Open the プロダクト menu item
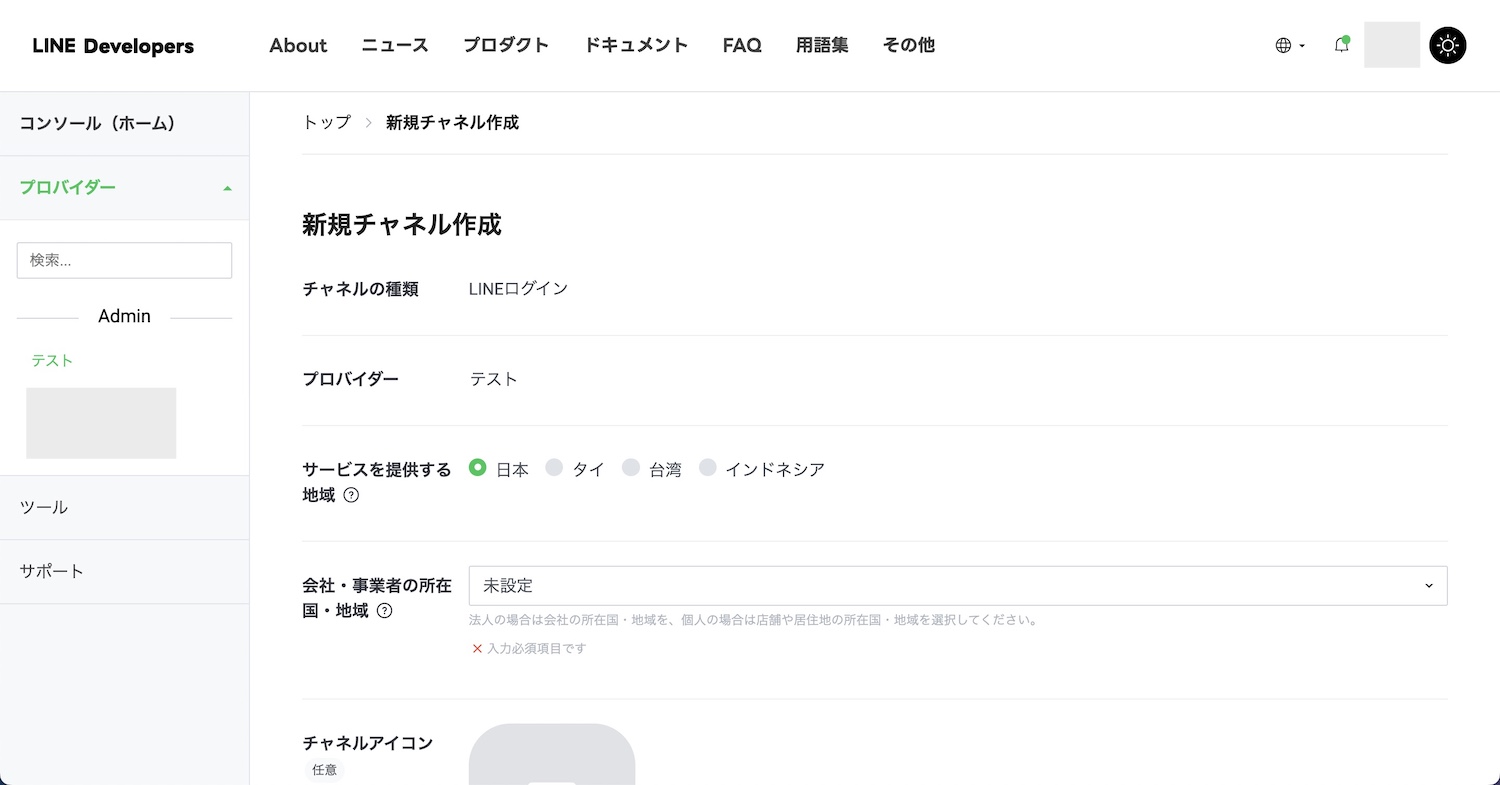Viewport: 1500px width, 785px height. tap(506, 45)
